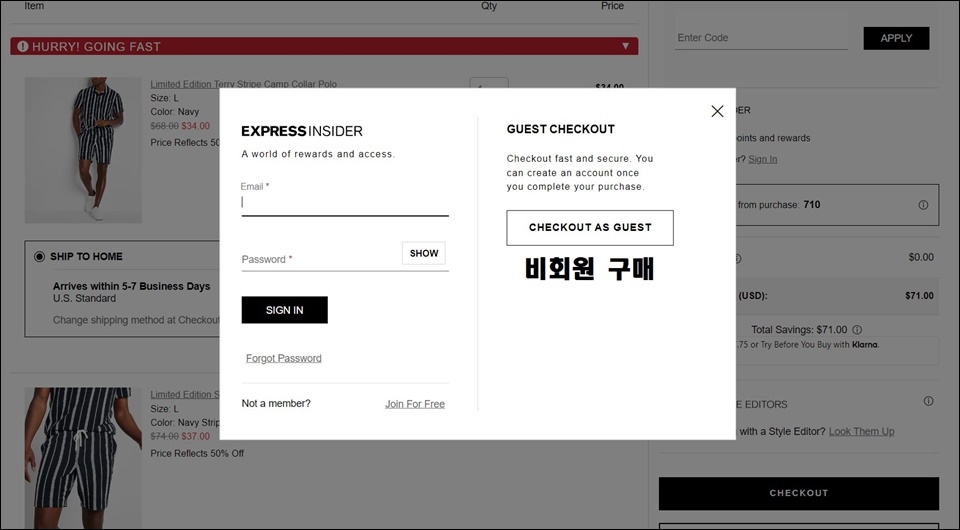The image size is (960, 530).
Task: Click info icon next to Total Savings
Action: 857,329
